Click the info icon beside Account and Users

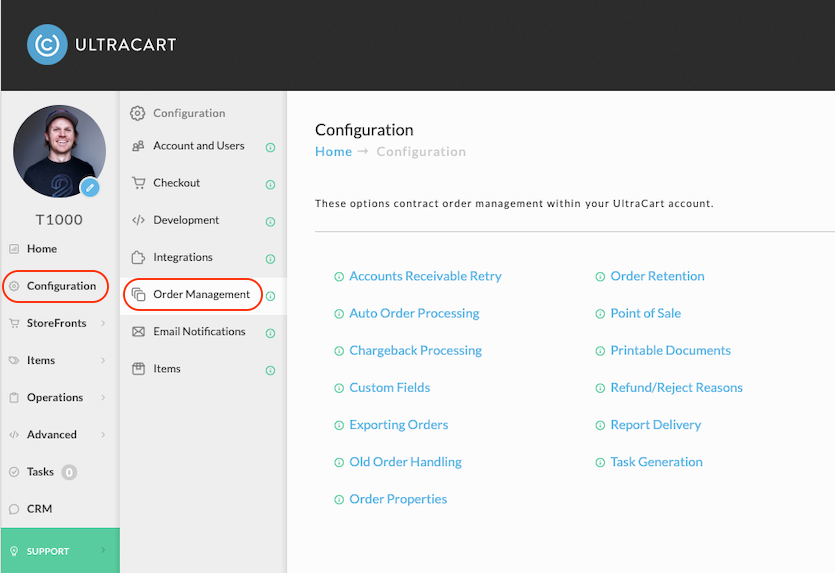coord(271,148)
